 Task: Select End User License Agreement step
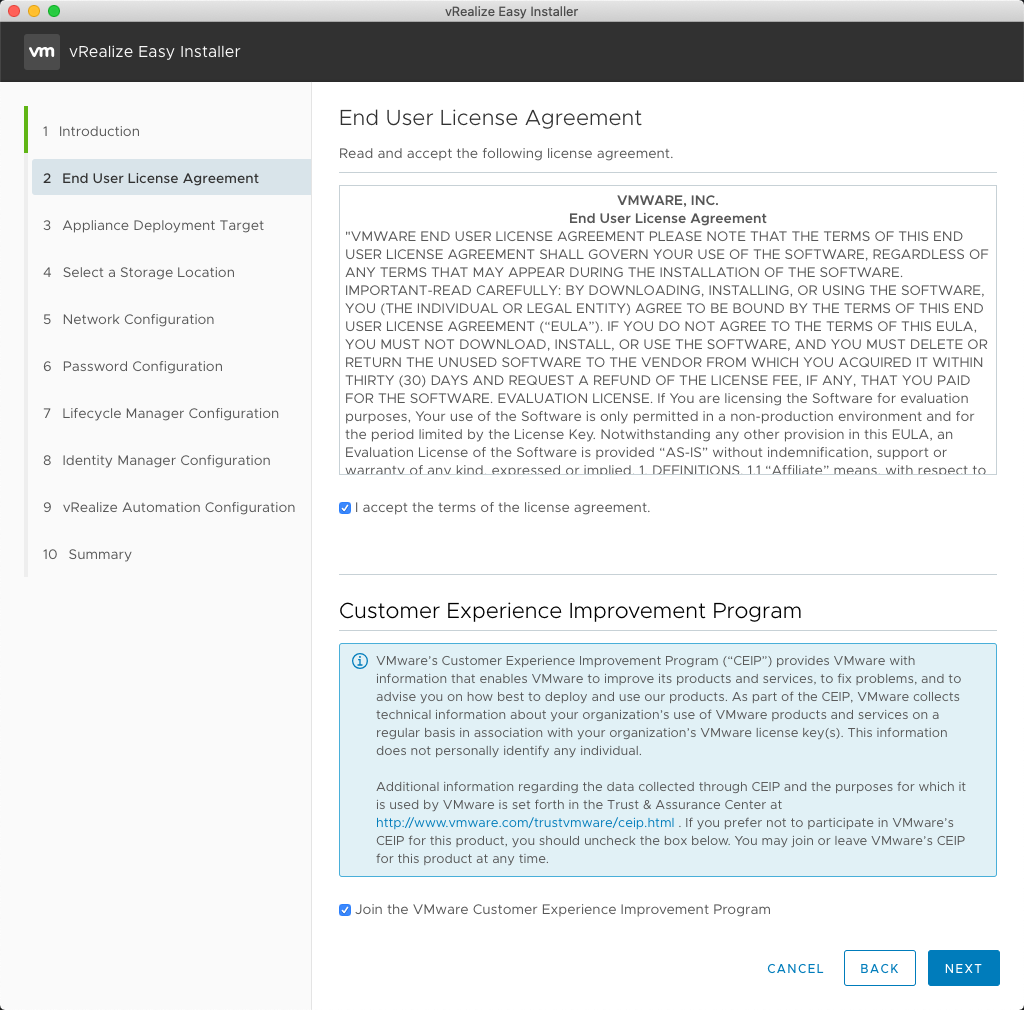tap(160, 178)
